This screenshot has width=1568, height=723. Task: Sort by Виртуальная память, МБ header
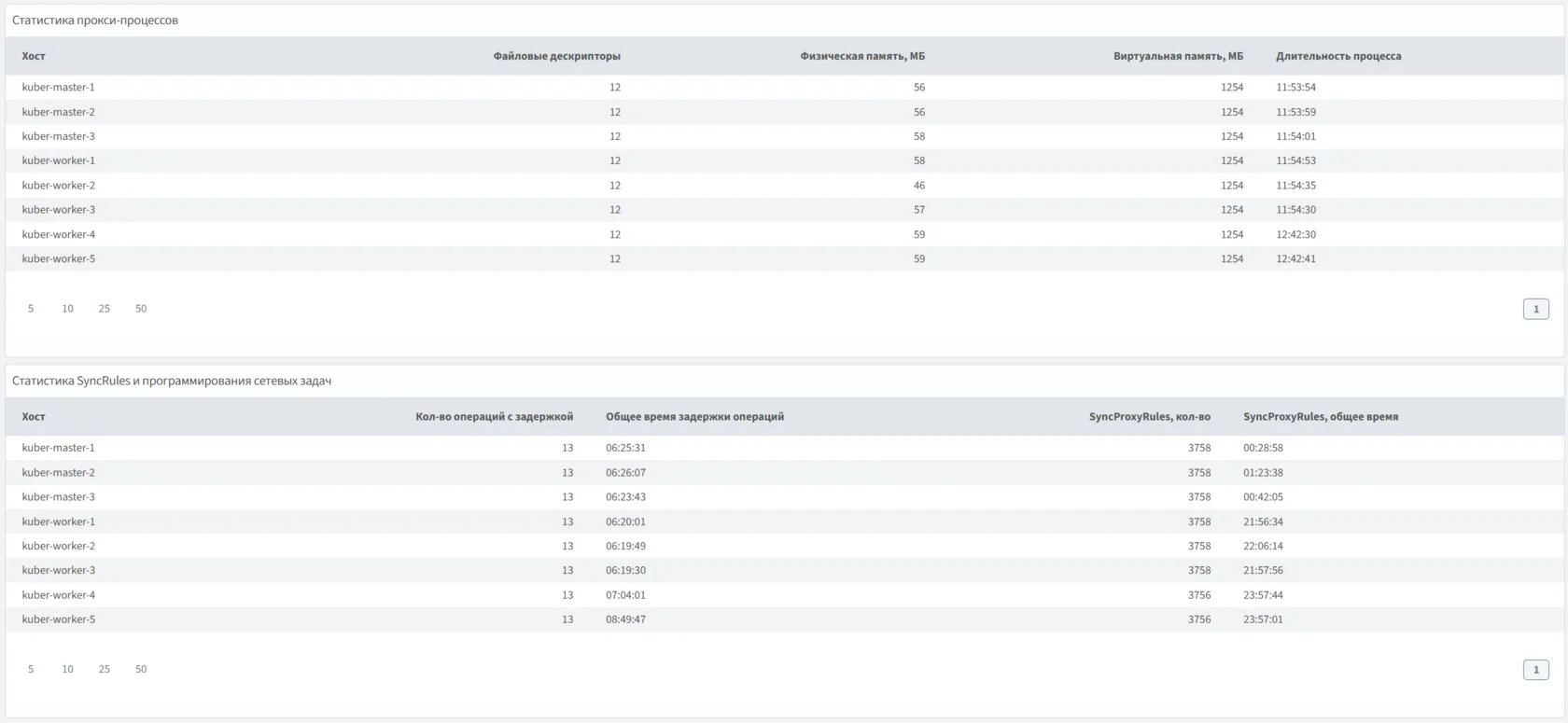pos(1178,56)
